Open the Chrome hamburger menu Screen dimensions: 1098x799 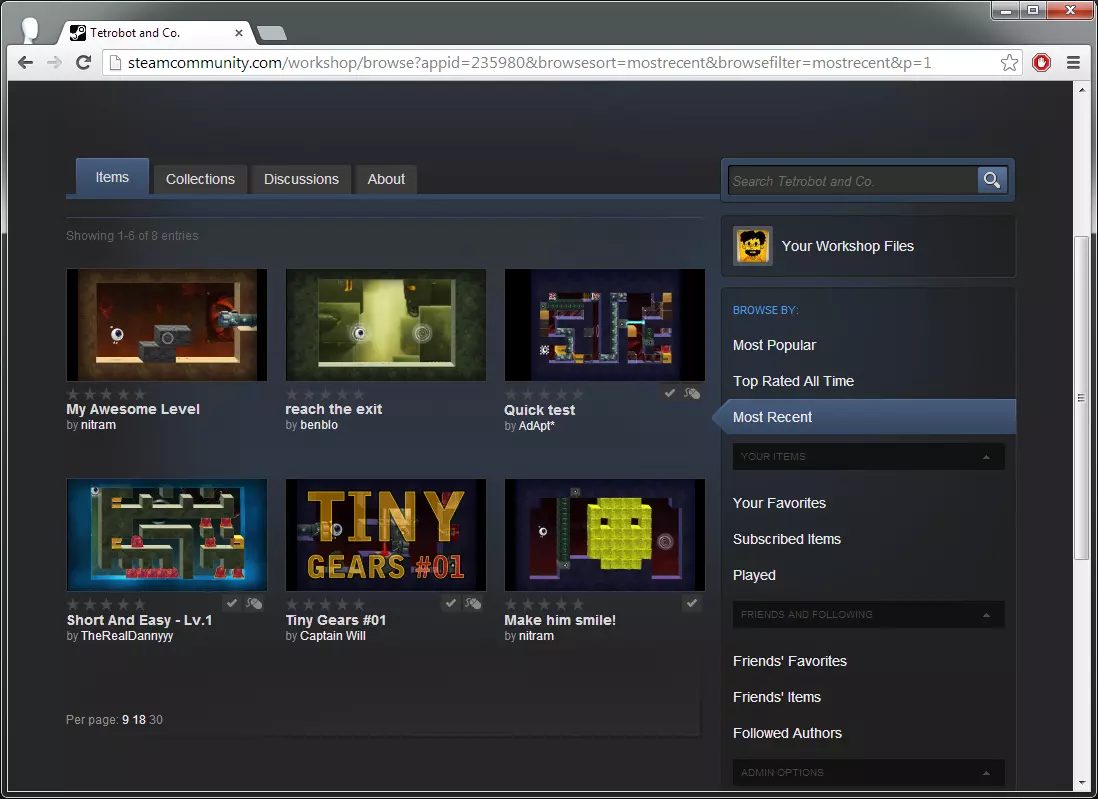pyautogui.click(x=1073, y=63)
